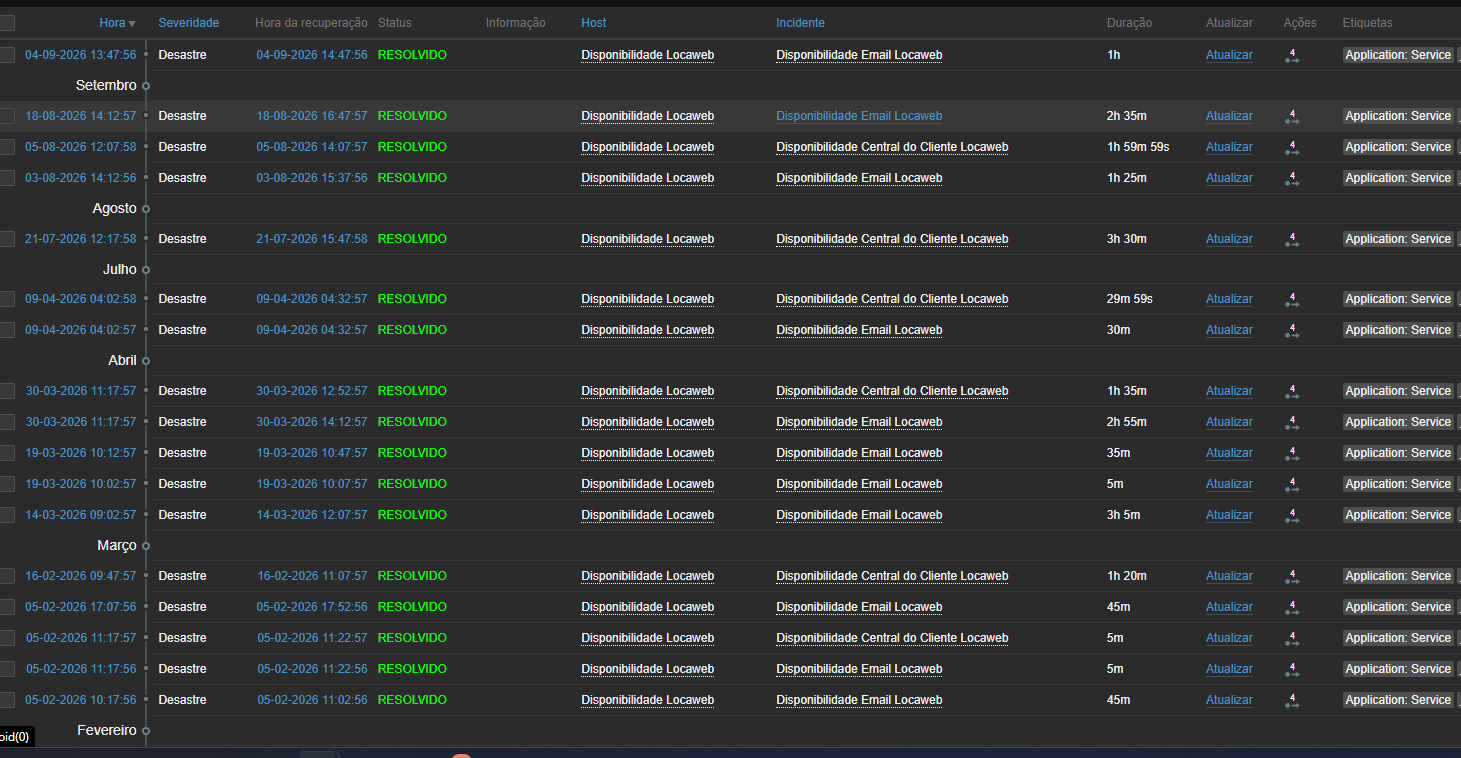
Task: Check the box for 21-07-2026 12:17:58 row
Action: click(7, 239)
